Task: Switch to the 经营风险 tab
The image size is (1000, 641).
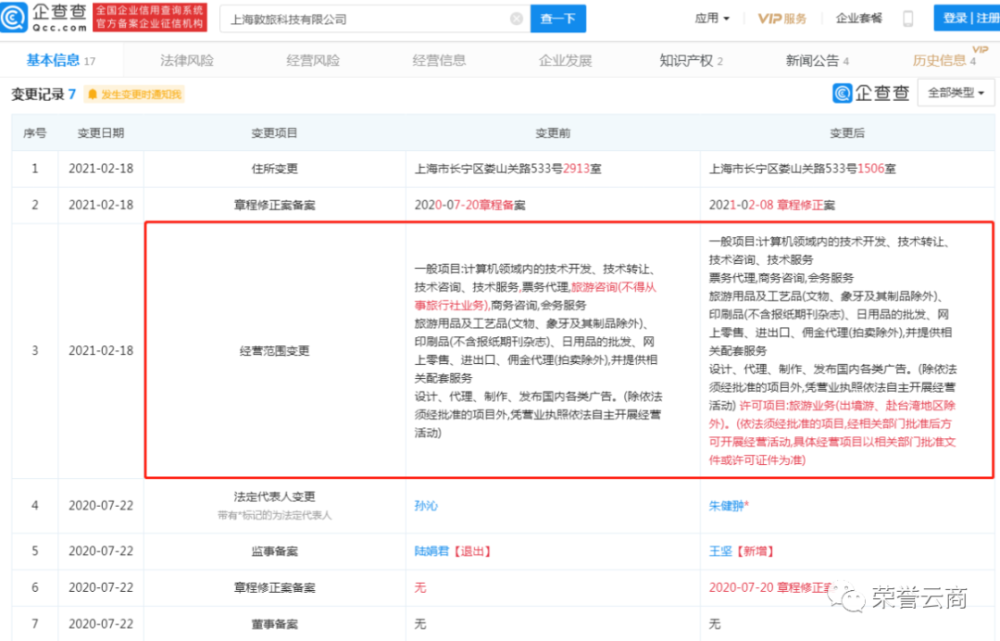Action: pos(312,61)
